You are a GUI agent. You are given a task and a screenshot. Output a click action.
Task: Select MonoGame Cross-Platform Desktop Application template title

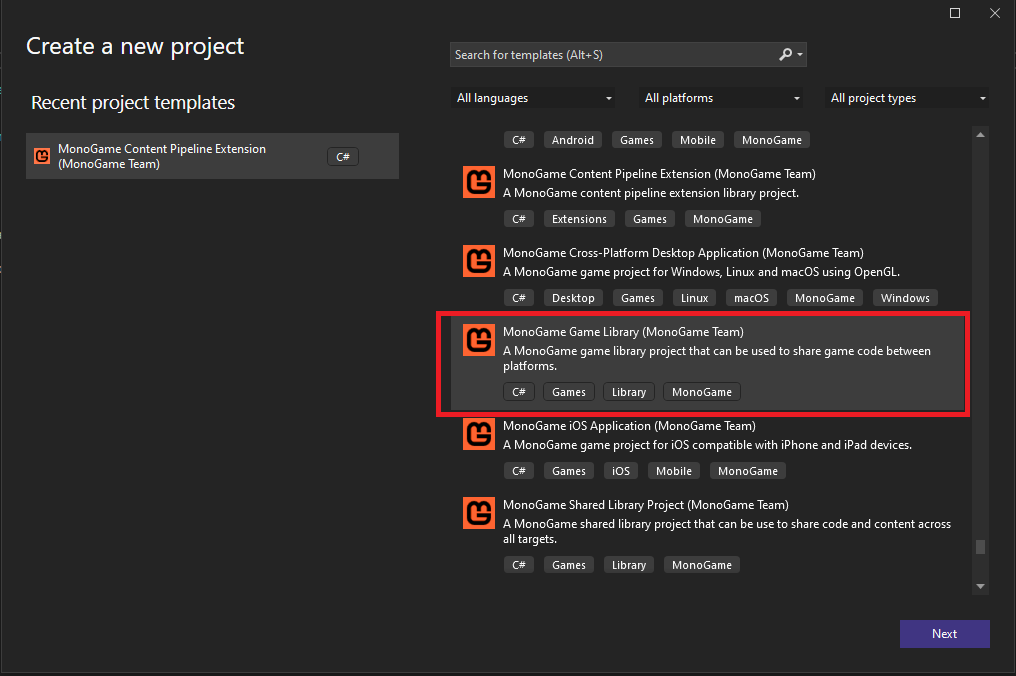click(683, 253)
